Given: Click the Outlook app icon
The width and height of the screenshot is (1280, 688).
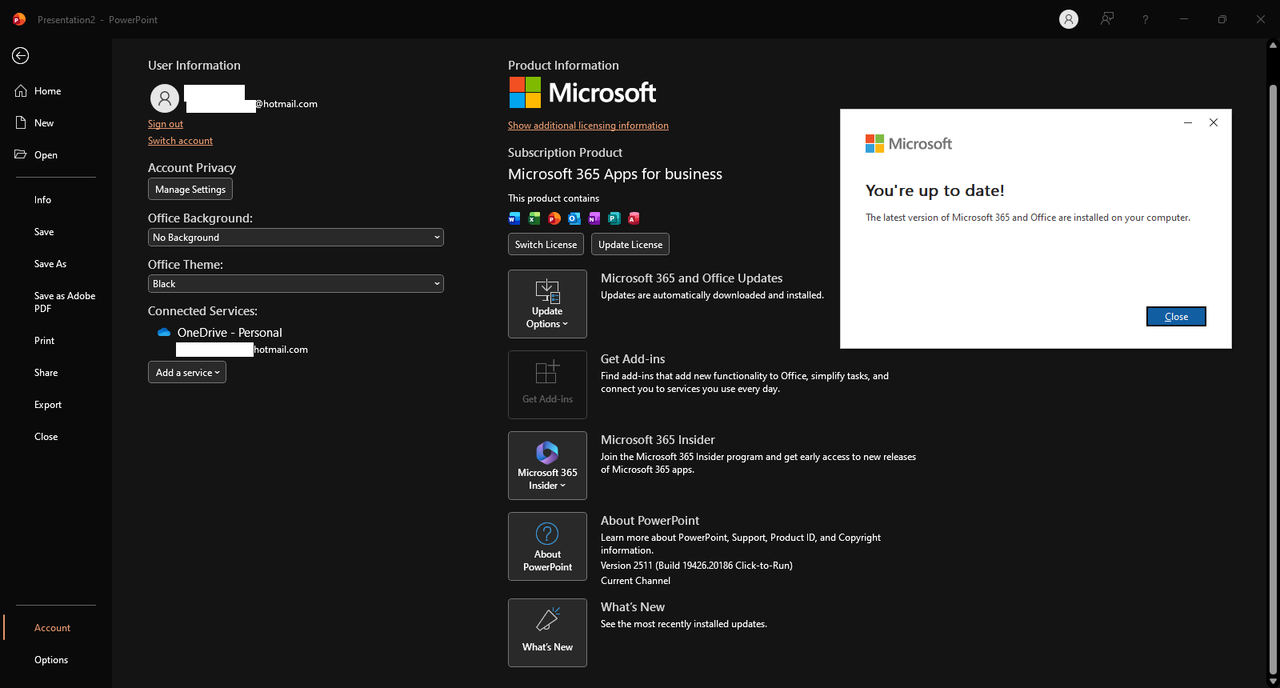Looking at the screenshot, I should [574, 218].
